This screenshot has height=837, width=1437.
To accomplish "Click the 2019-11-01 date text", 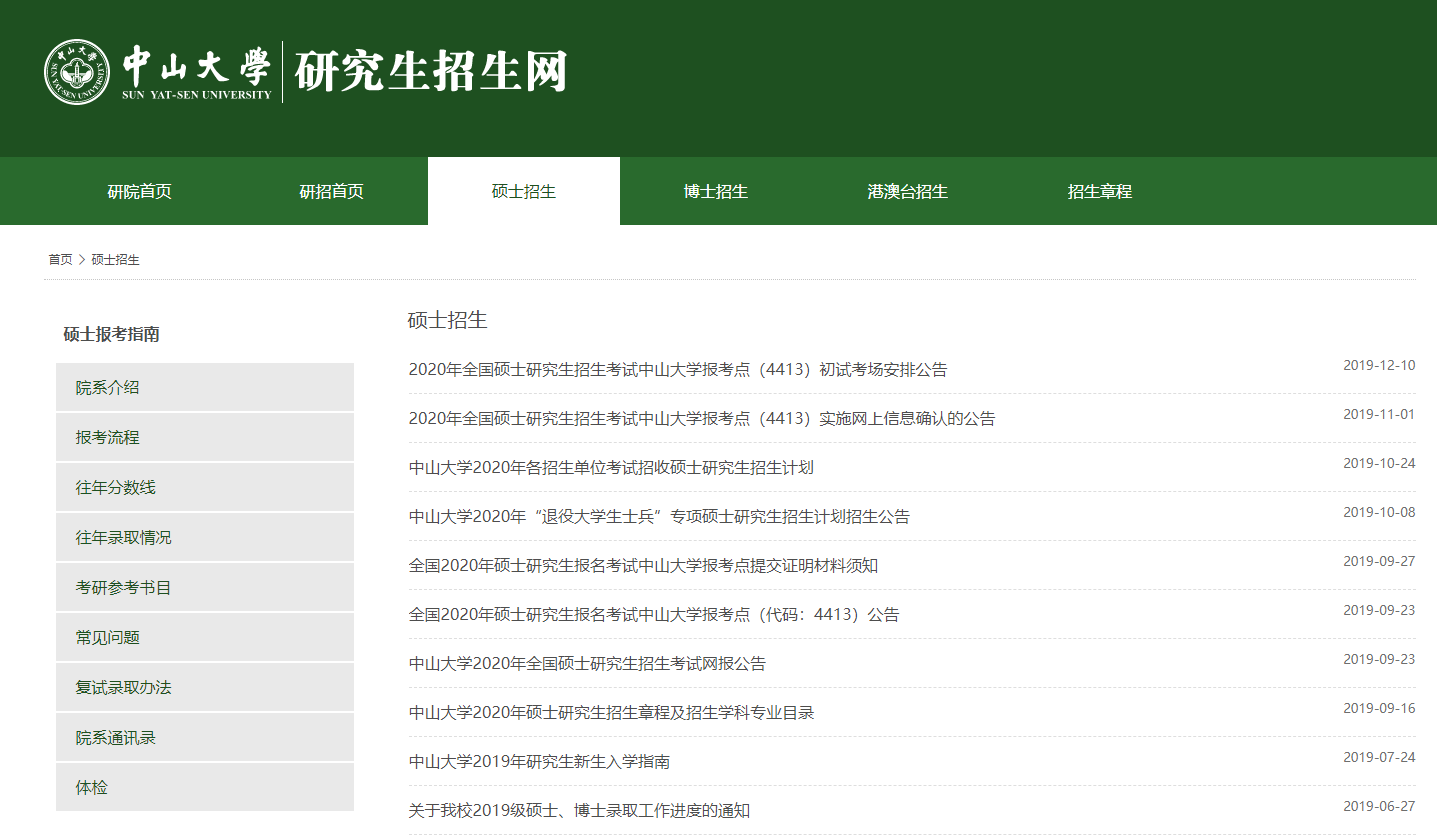I will pos(1379,414).
